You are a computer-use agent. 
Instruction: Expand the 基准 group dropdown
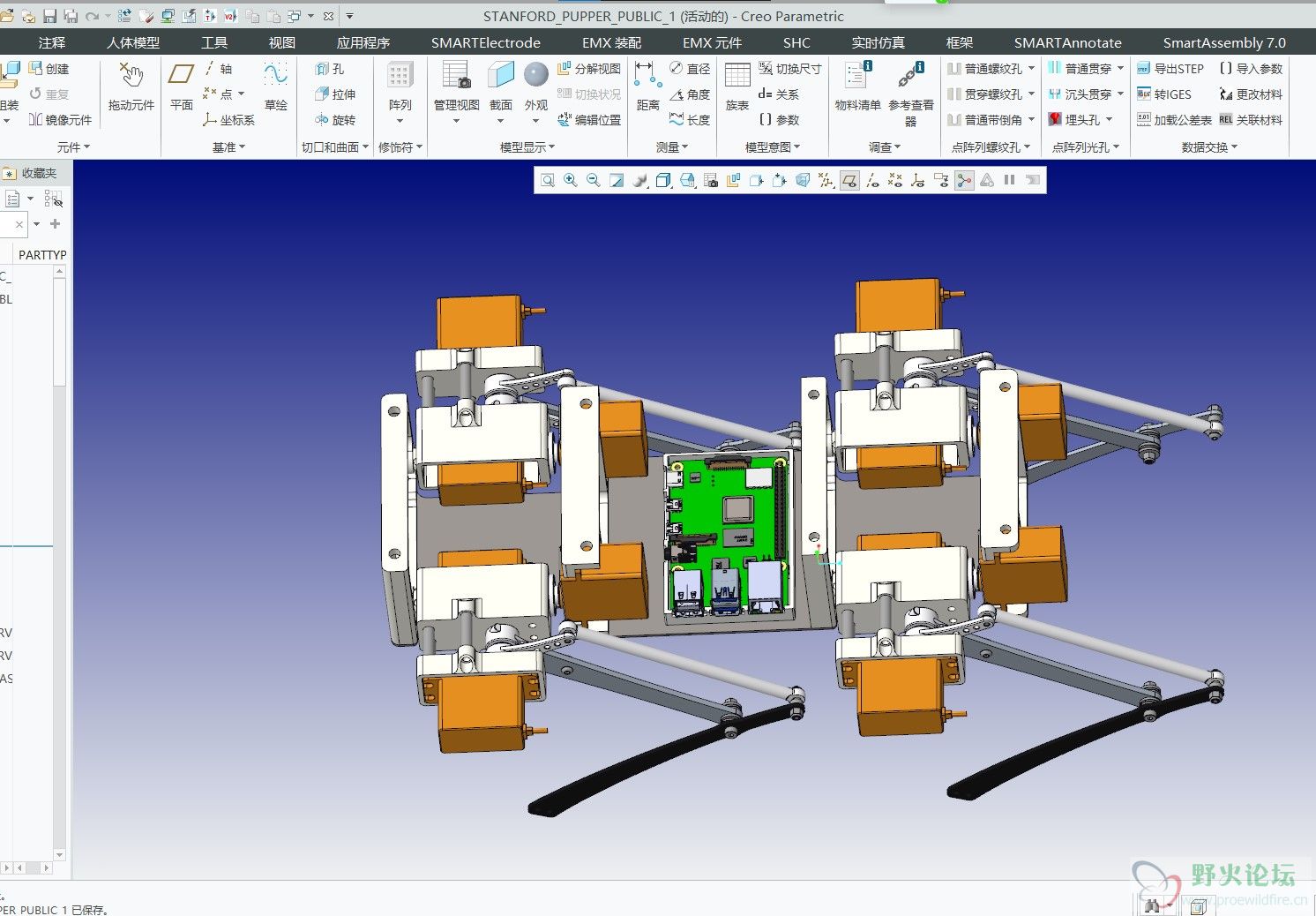pyautogui.click(x=228, y=147)
